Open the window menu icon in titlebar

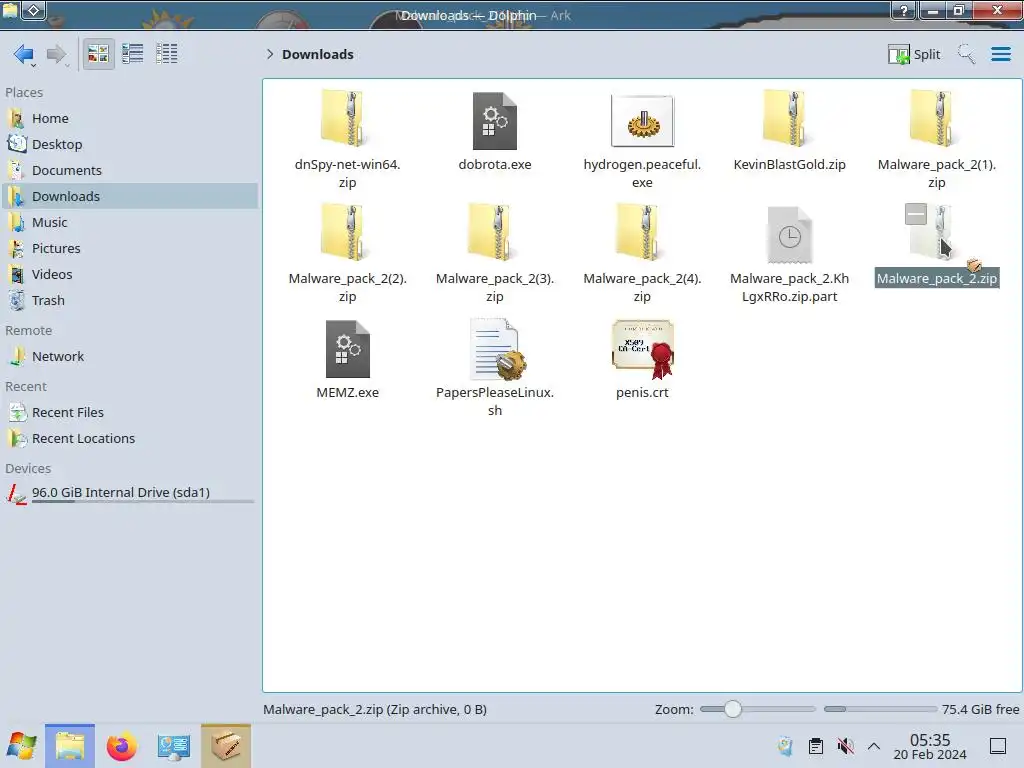(x=10, y=10)
